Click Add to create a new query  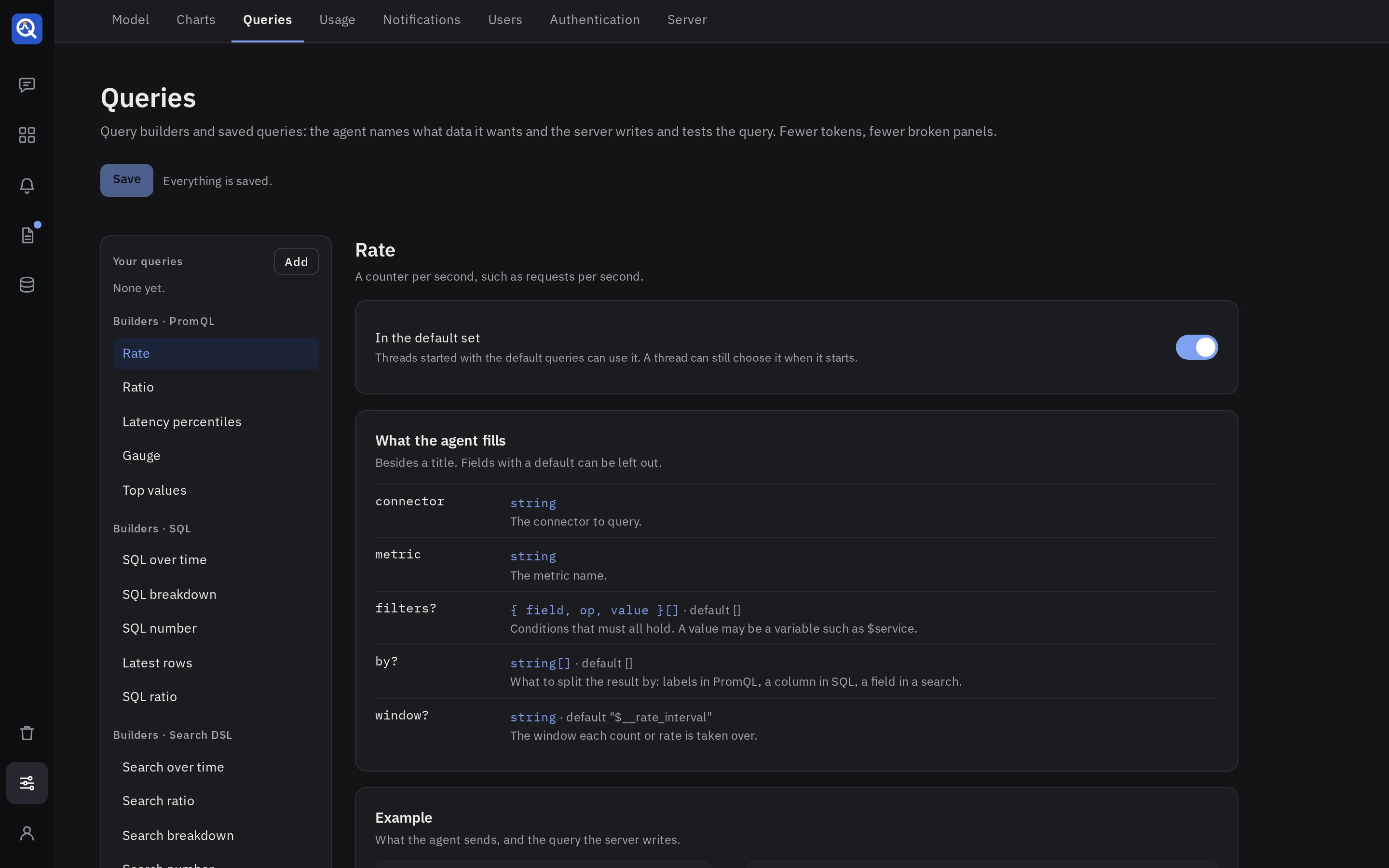coord(296,262)
